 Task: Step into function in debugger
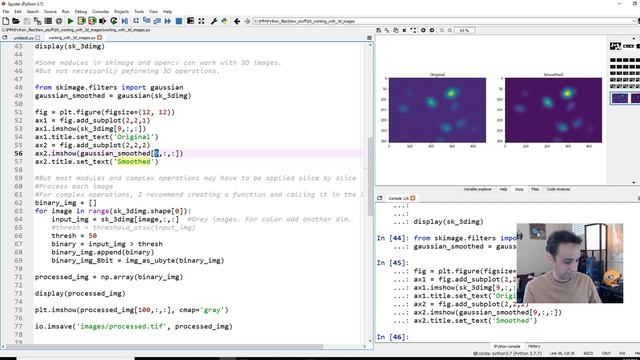[x=147, y=21]
